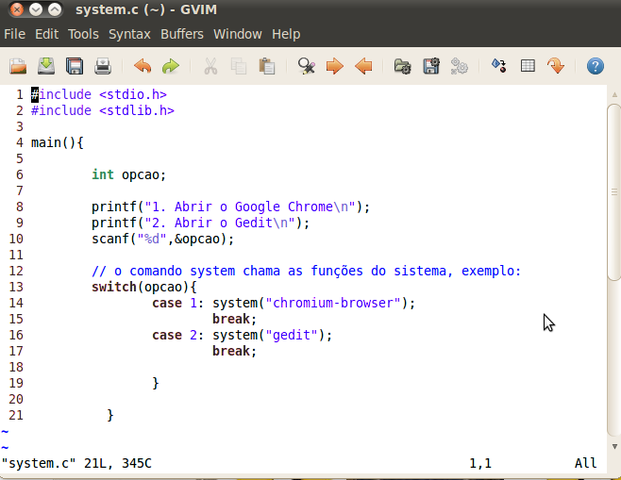The width and height of the screenshot is (621, 480).
Task: Click the window maximize button
Action: pos(55,10)
